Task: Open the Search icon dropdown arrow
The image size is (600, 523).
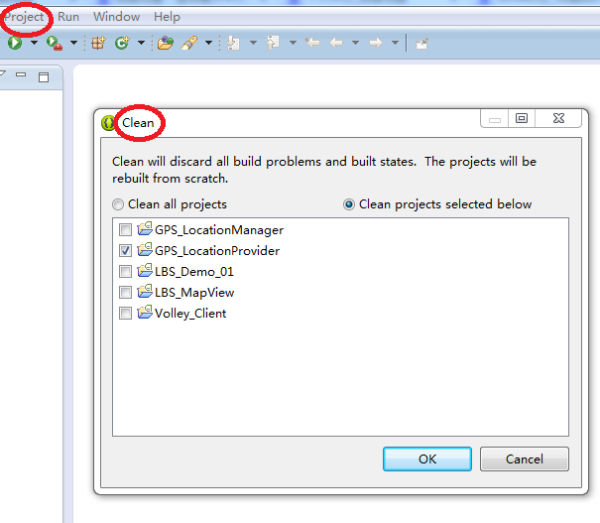Action: pyautogui.click(x=209, y=43)
